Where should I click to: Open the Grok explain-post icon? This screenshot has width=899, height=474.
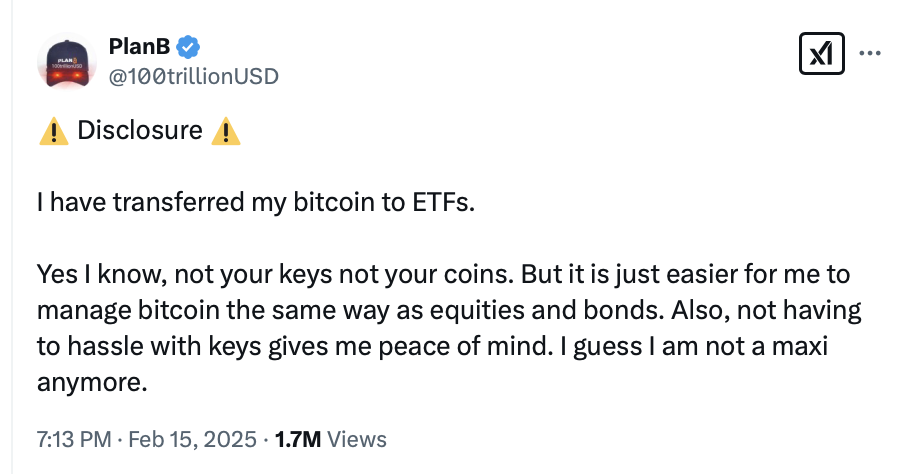coord(823,53)
